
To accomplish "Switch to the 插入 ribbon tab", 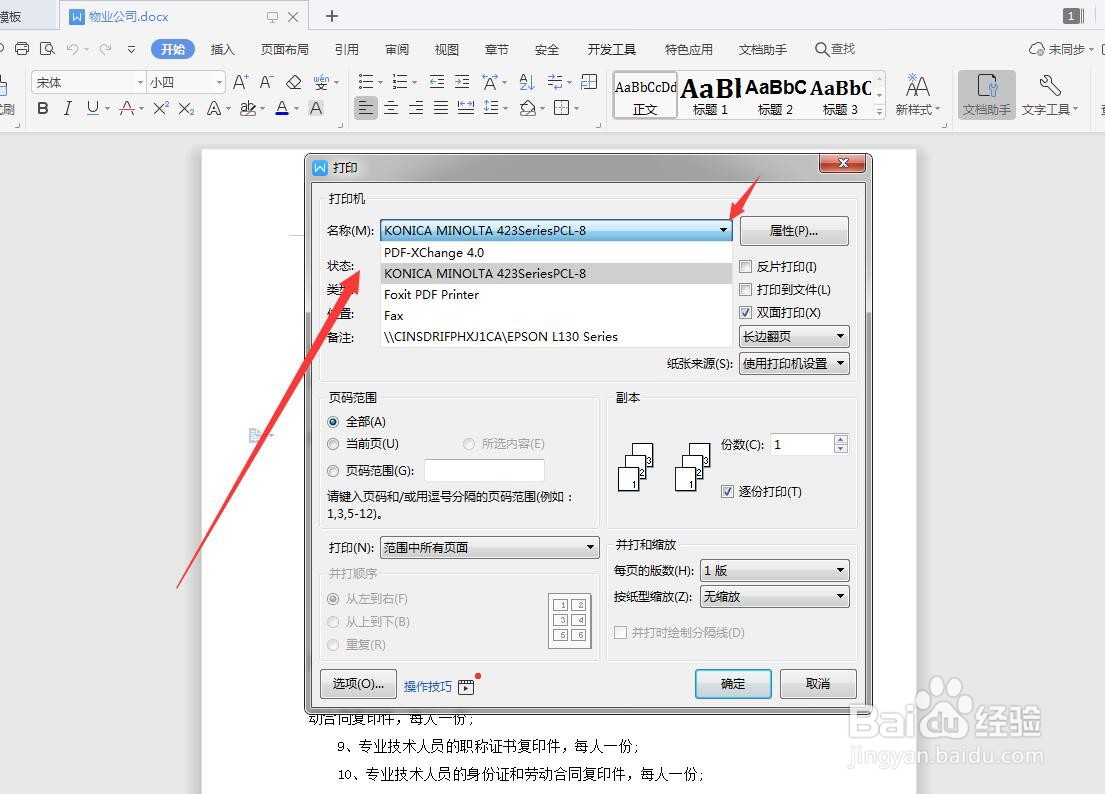I will [222, 48].
